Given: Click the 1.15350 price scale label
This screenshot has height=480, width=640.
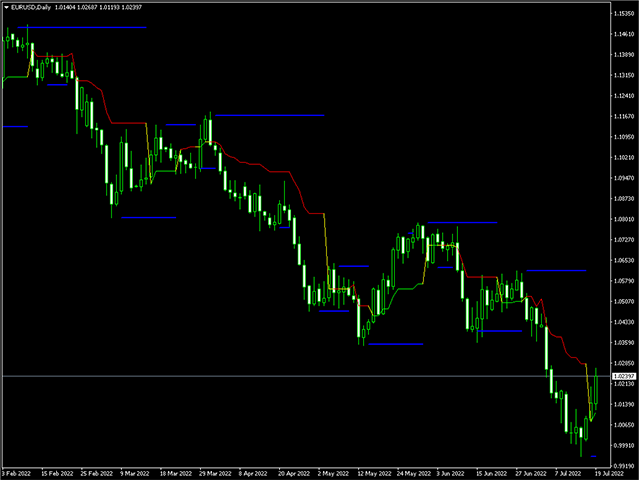Looking at the screenshot, I should (x=624, y=14).
